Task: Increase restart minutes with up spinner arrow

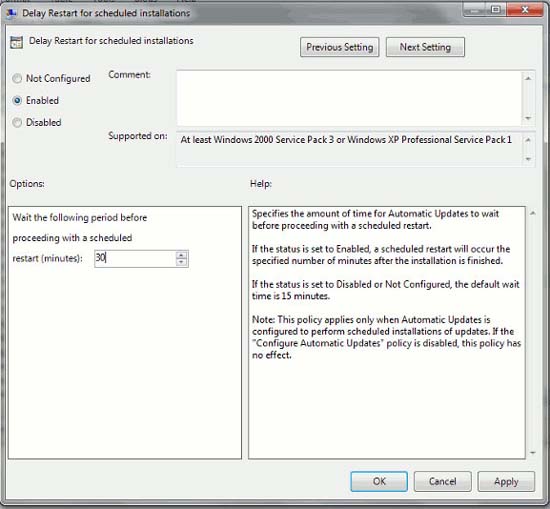Action: (181, 255)
